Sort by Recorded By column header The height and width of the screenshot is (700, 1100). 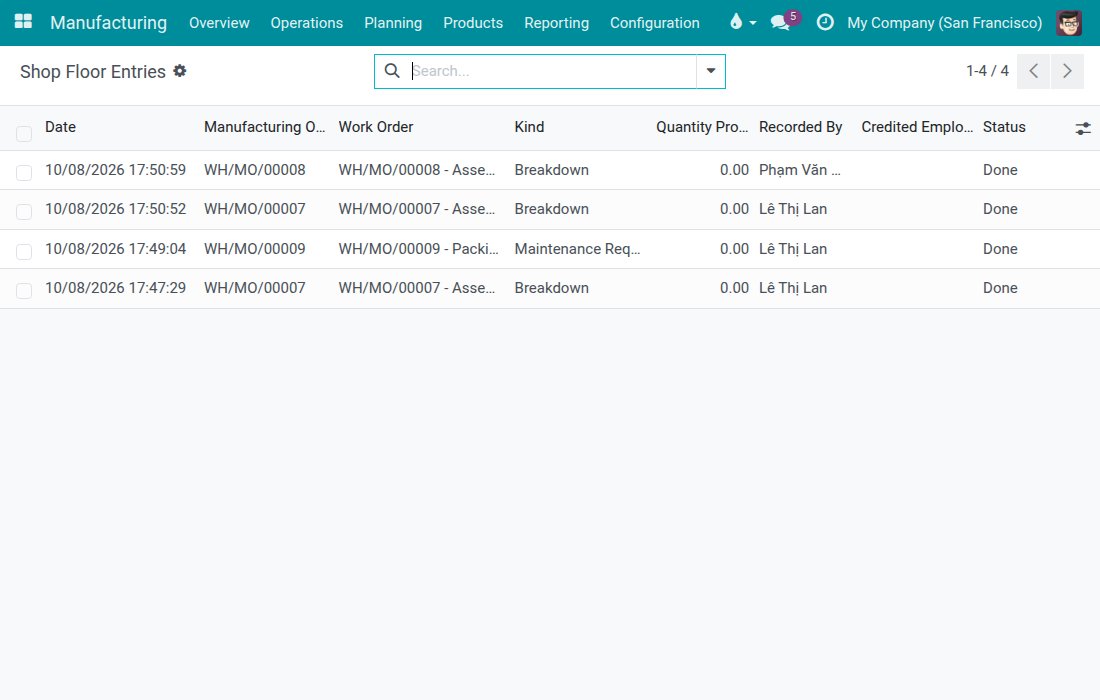pyautogui.click(x=800, y=127)
